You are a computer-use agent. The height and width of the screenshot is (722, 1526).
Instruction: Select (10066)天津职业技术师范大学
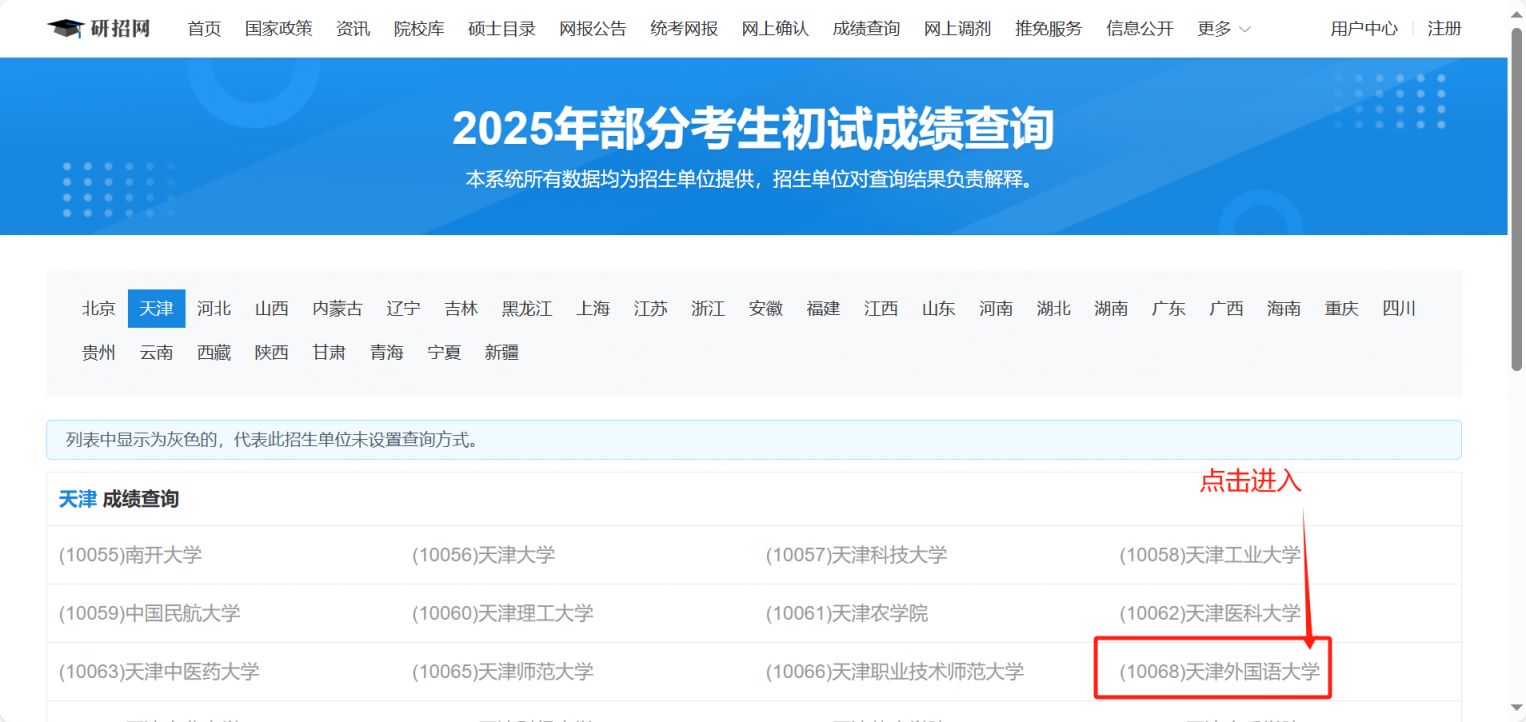[x=895, y=671]
